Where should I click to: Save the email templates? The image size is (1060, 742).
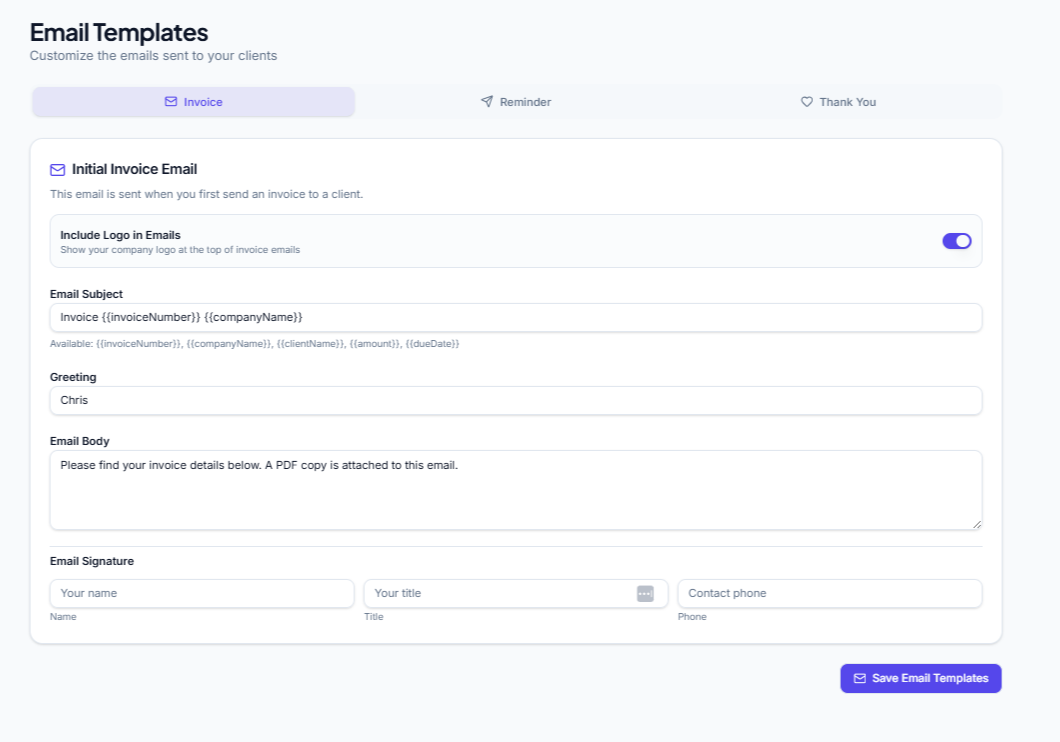[x=920, y=678]
